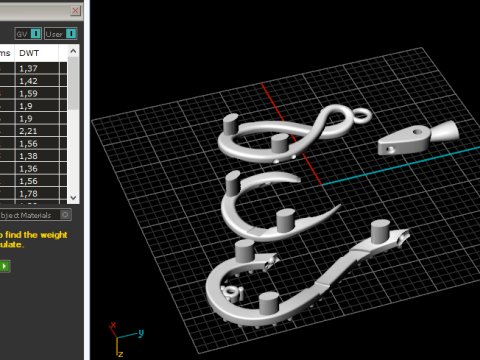Viewport: 480px width, 360px height.
Task: Click the Object Materials button
Action: click(x=35, y=215)
